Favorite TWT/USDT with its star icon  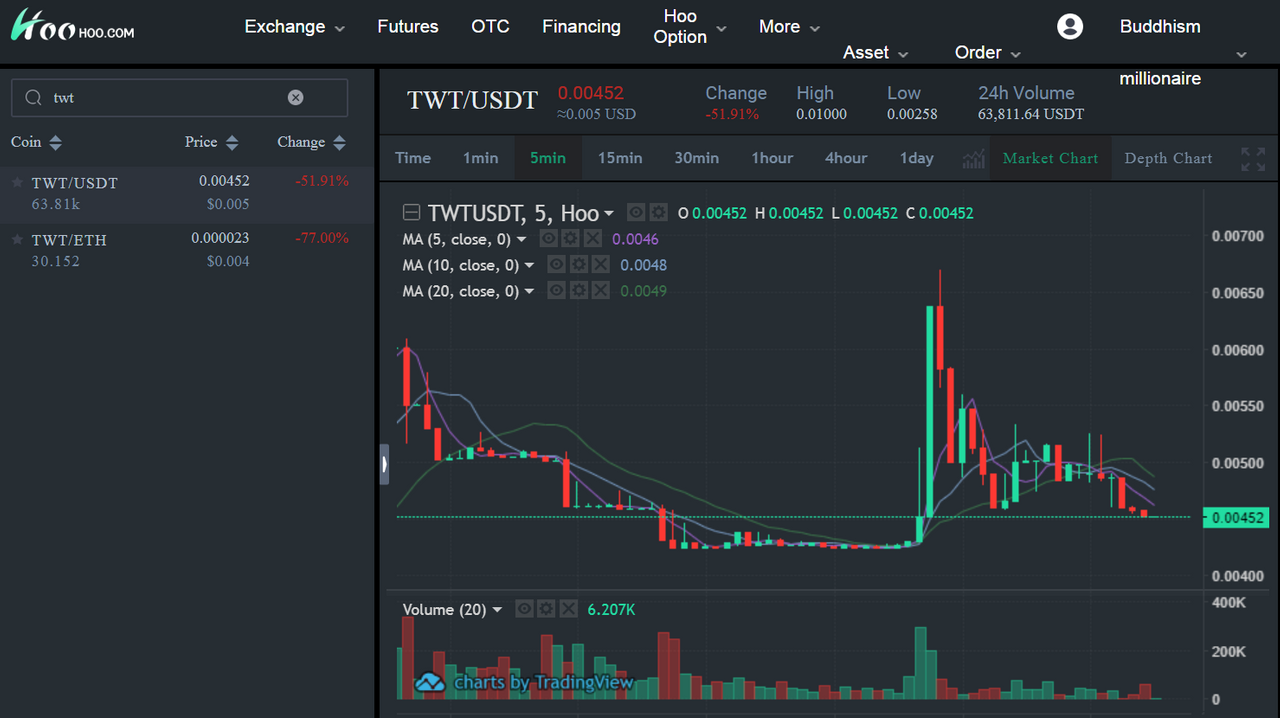(x=17, y=183)
